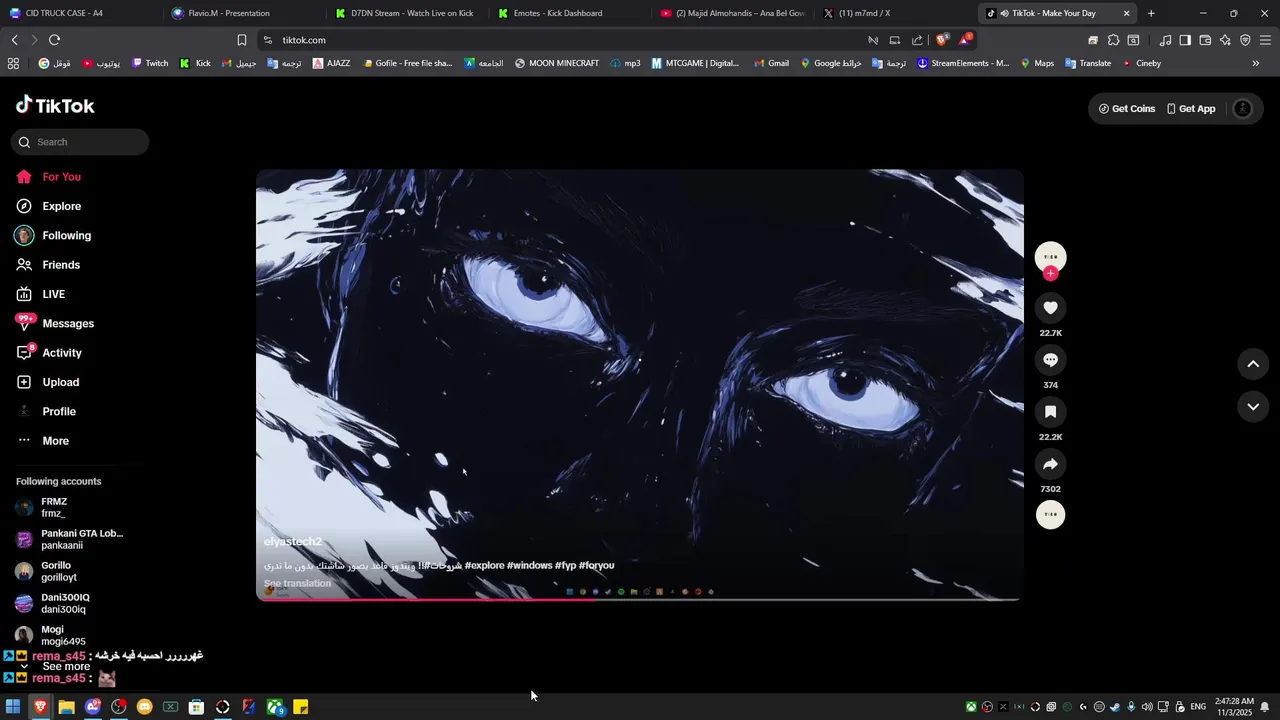This screenshot has width=1280, height=720.
Task: Open the creator's avatar beside the video
Action: 1050,257
